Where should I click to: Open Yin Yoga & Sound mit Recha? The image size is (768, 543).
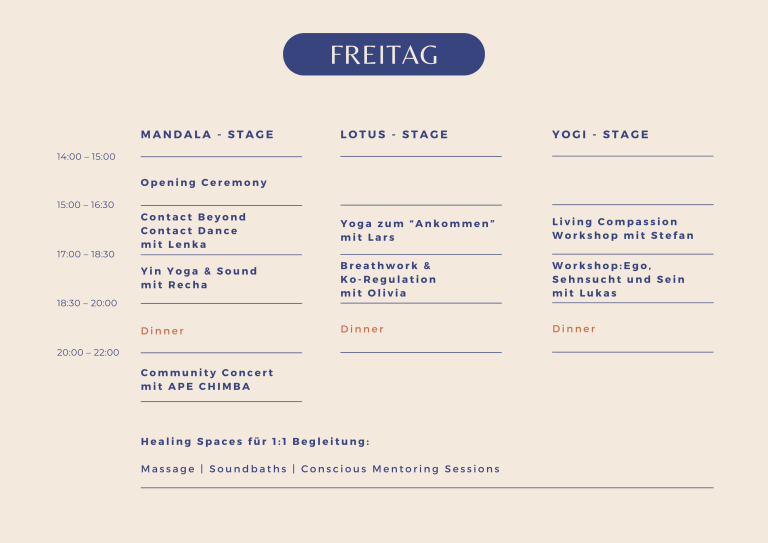(199, 278)
